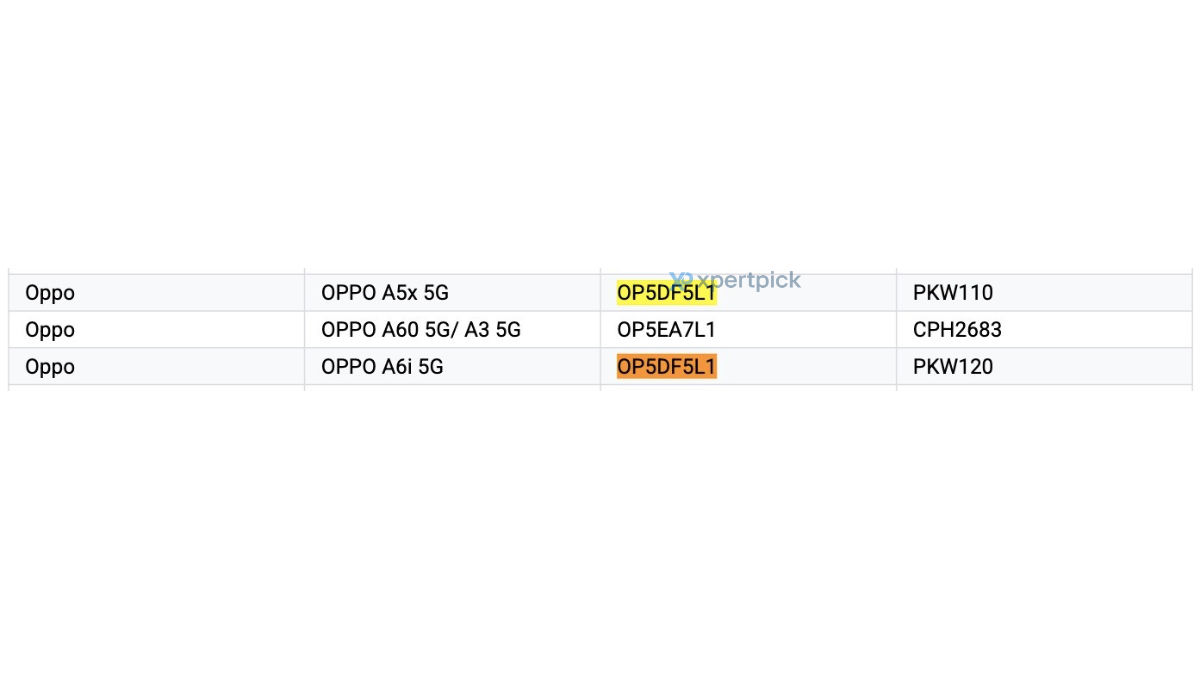Select the Oppo brand cell beside OPPO A60 5G
This screenshot has height=680, width=1200.
click(156, 330)
